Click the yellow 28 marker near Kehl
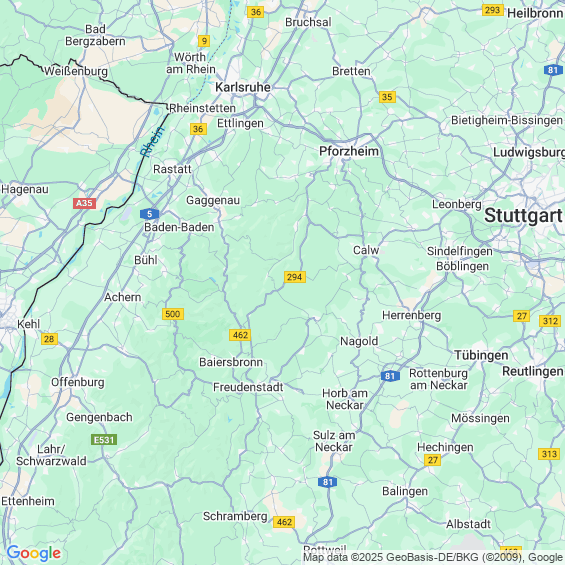565x565 pixels. click(x=49, y=339)
